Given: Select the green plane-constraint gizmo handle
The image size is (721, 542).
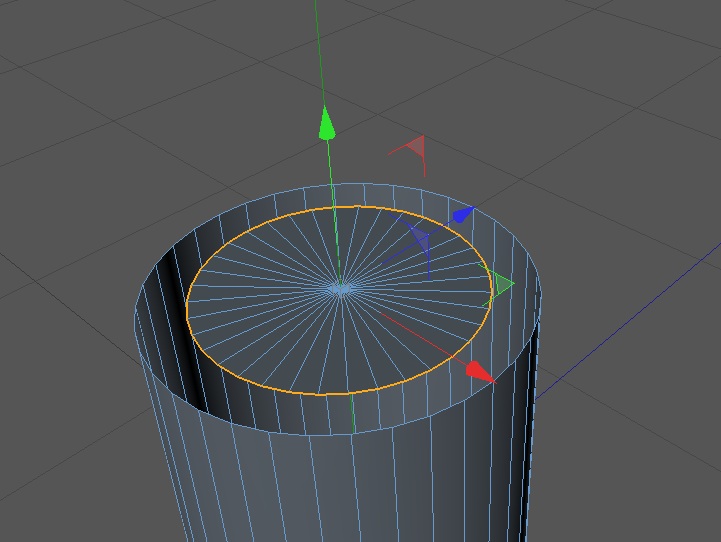Looking at the screenshot, I should click(x=498, y=285).
